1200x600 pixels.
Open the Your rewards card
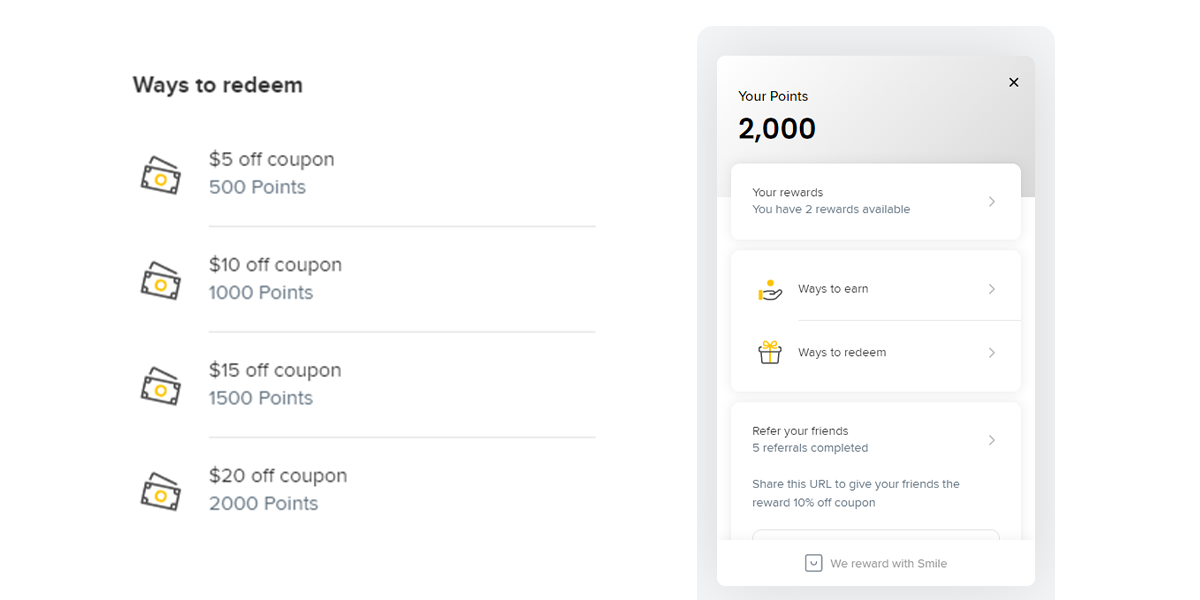tap(876, 201)
